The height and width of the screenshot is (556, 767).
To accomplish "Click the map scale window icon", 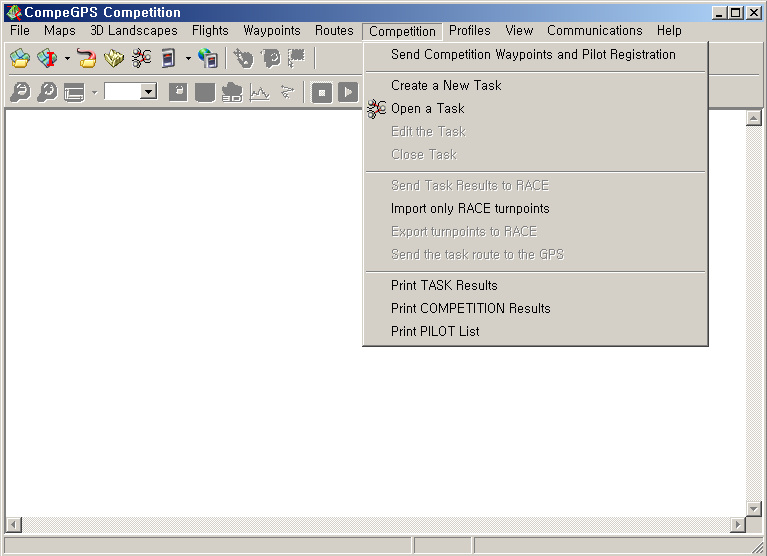I will [74, 92].
